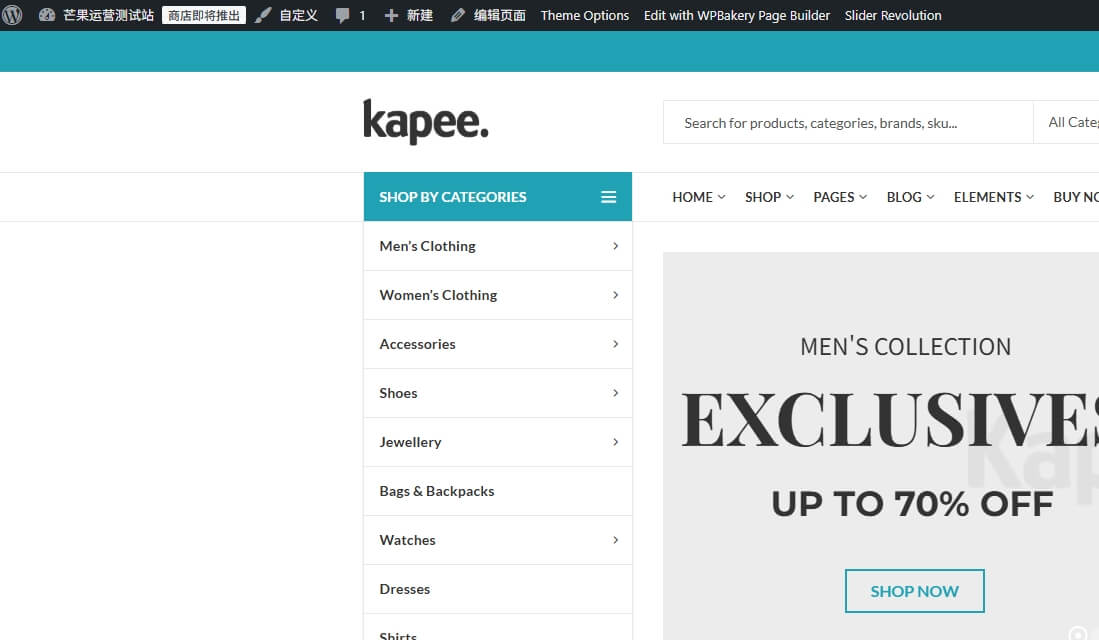Image resolution: width=1099 pixels, height=640 pixels.
Task: Expand the Men's Clothing submenu arrow
Action: [x=615, y=246]
